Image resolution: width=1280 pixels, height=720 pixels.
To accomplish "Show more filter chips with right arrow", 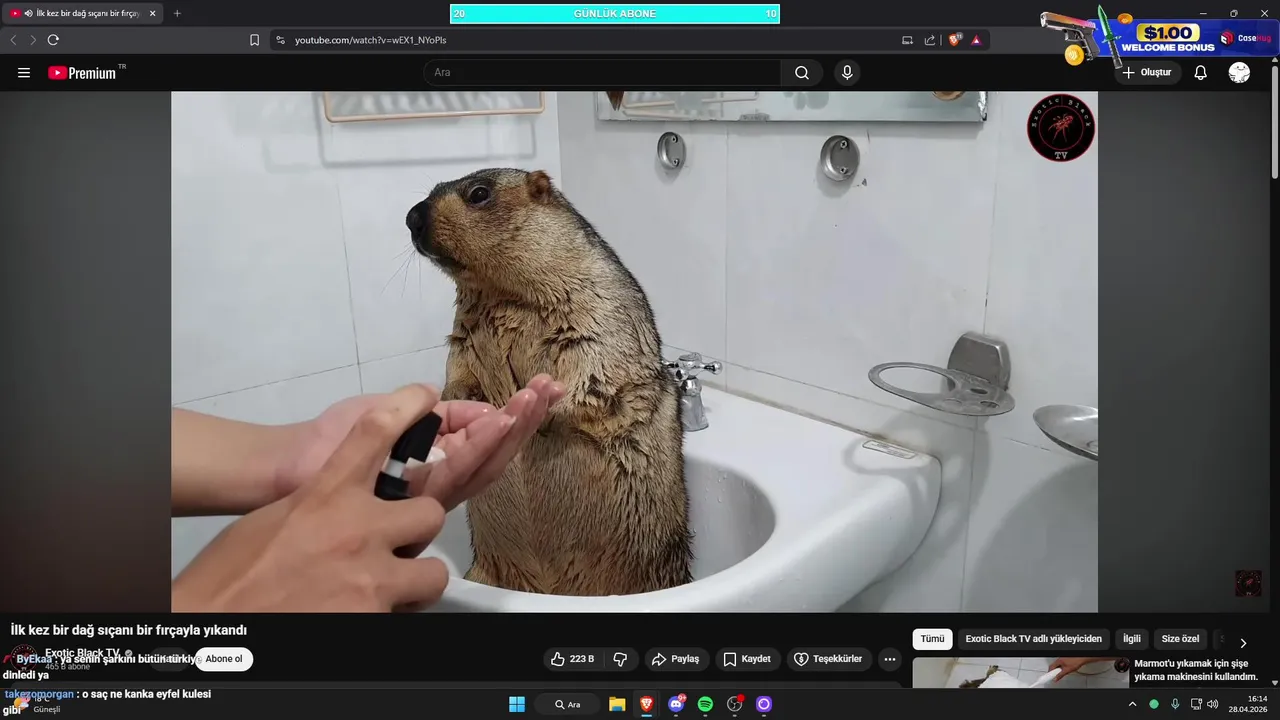I will (1243, 643).
